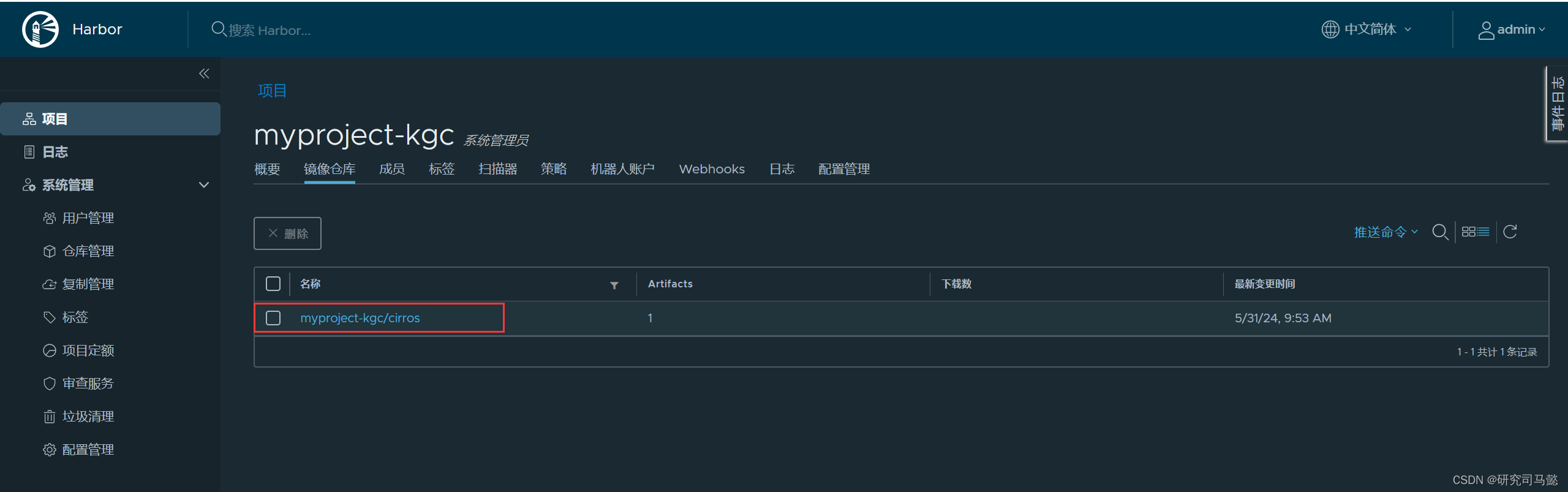1568x492 pixels.
Task: Open 用户管理 in sidebar
Action: [x=88, y=218]
